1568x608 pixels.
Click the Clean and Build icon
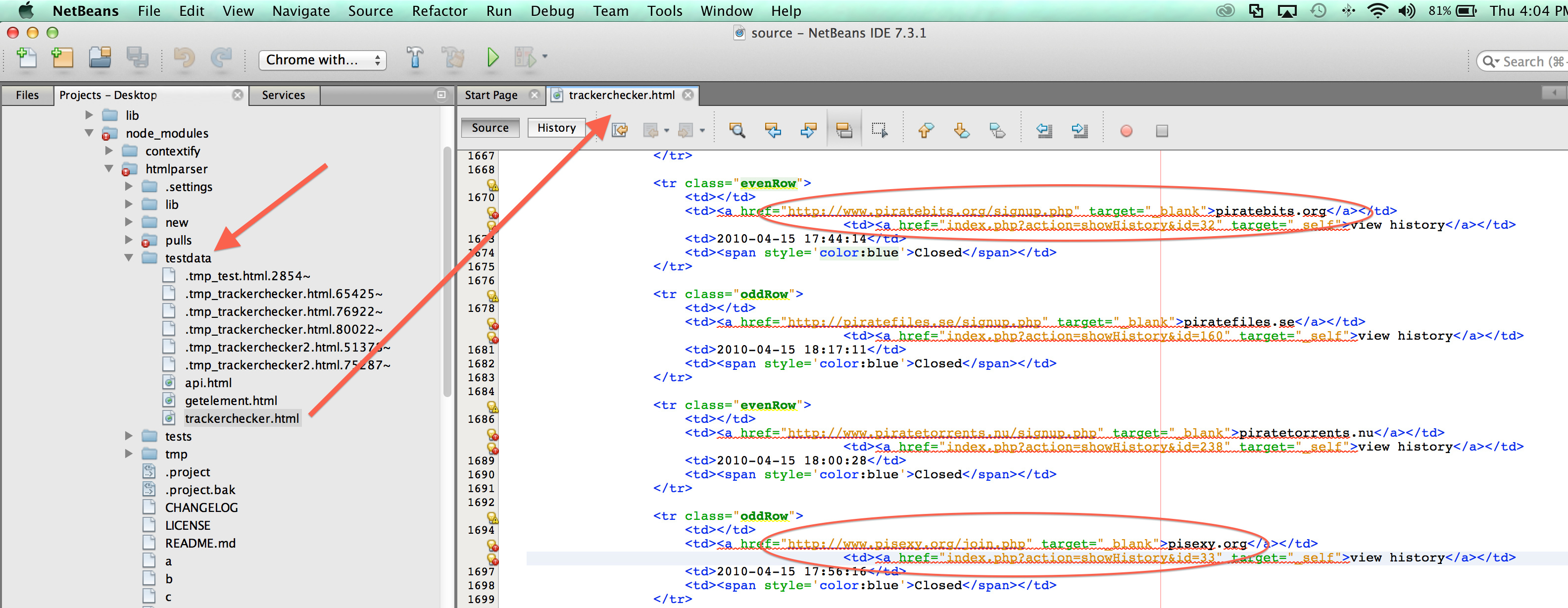(452, 58)
